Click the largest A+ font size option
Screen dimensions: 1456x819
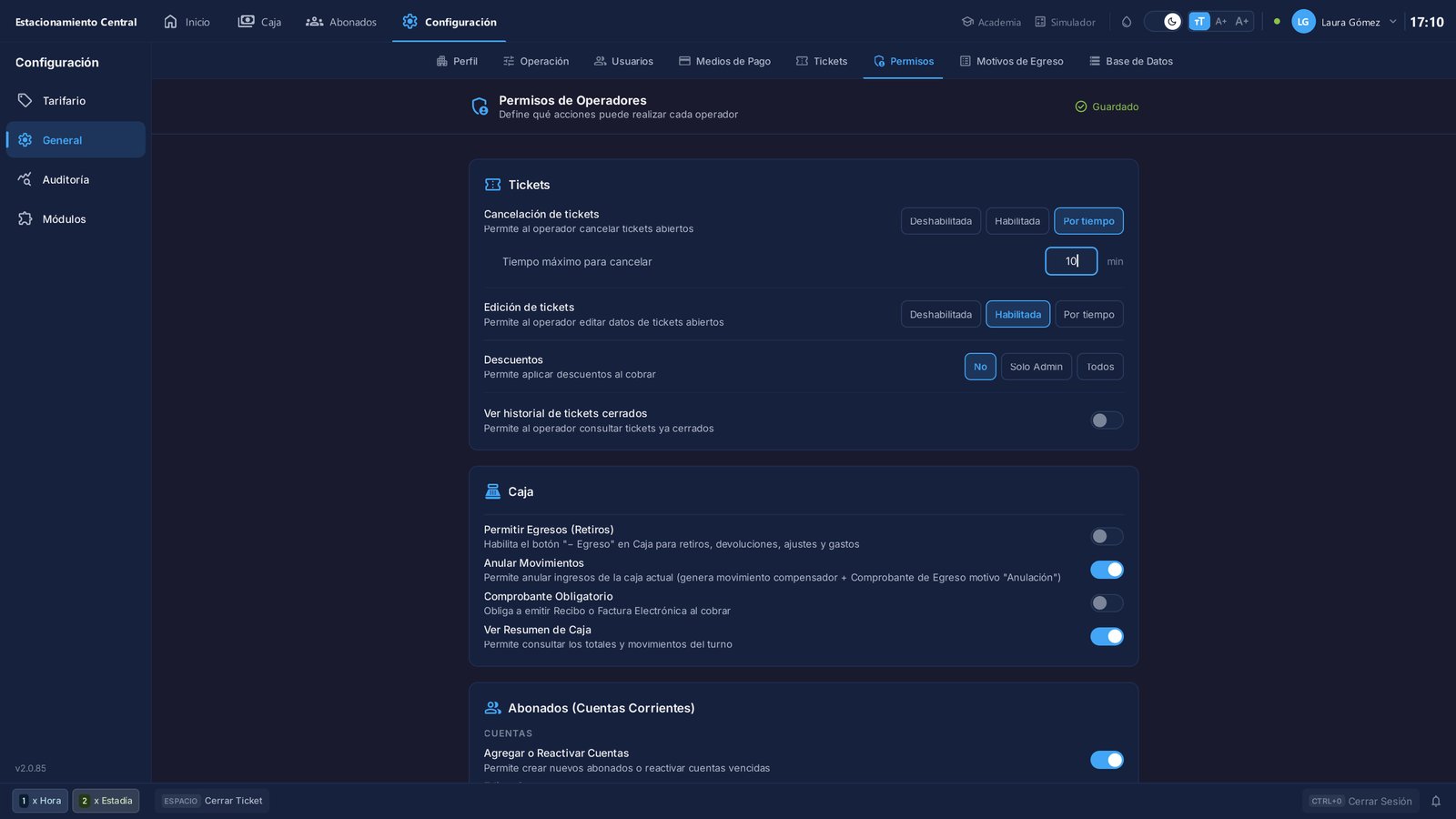click(x=1242, y=22)
